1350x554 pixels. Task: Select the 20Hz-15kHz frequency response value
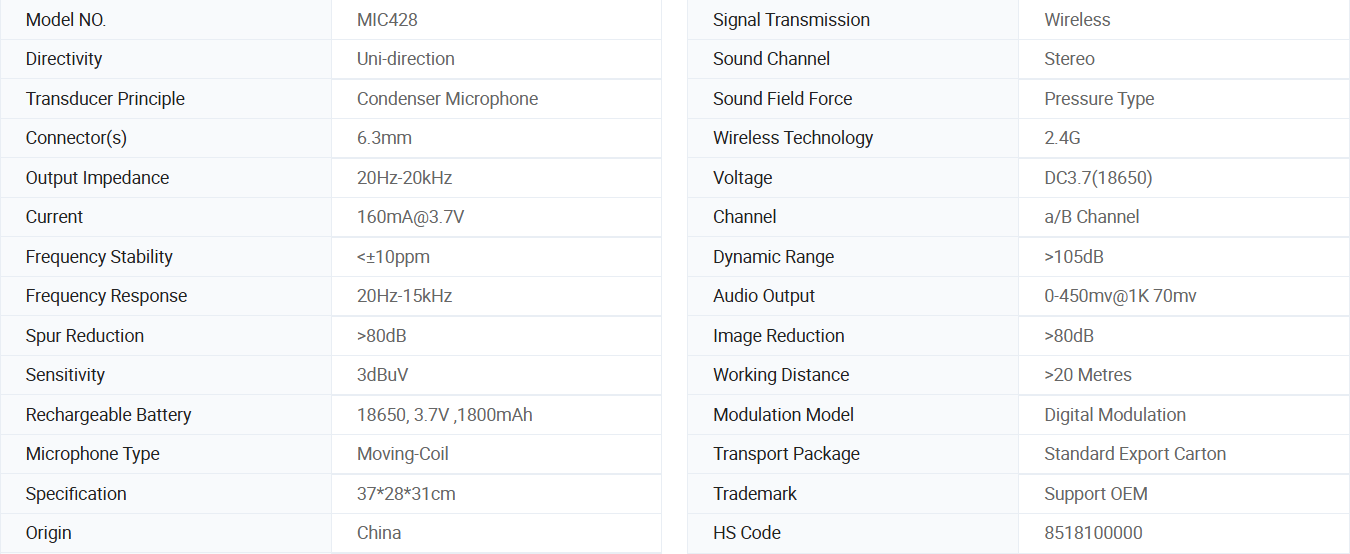point(404,296)
